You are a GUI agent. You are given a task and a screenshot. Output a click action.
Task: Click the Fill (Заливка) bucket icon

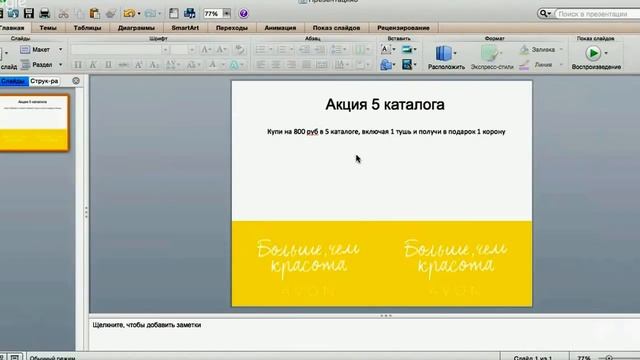[524, 50]
